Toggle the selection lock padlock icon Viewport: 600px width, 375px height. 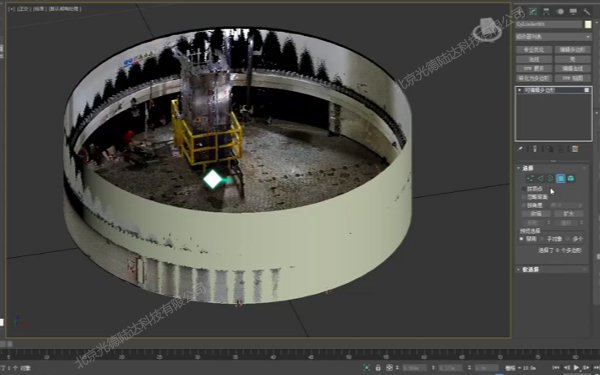[378, 368]
